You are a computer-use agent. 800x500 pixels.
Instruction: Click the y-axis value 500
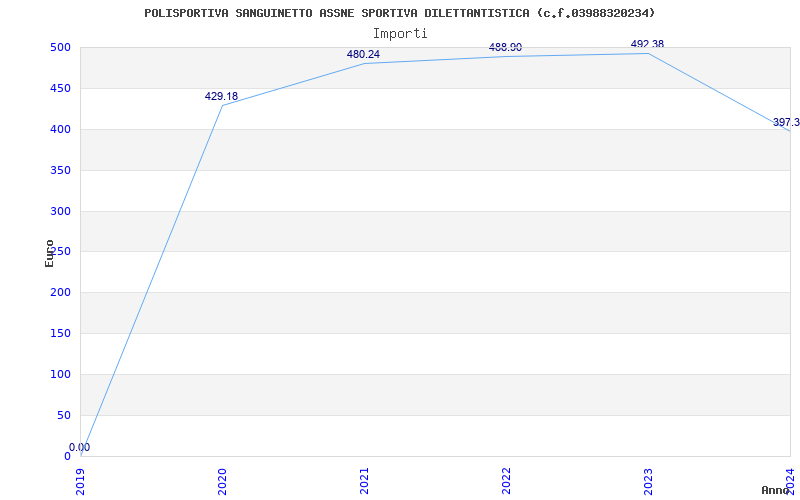60,47
